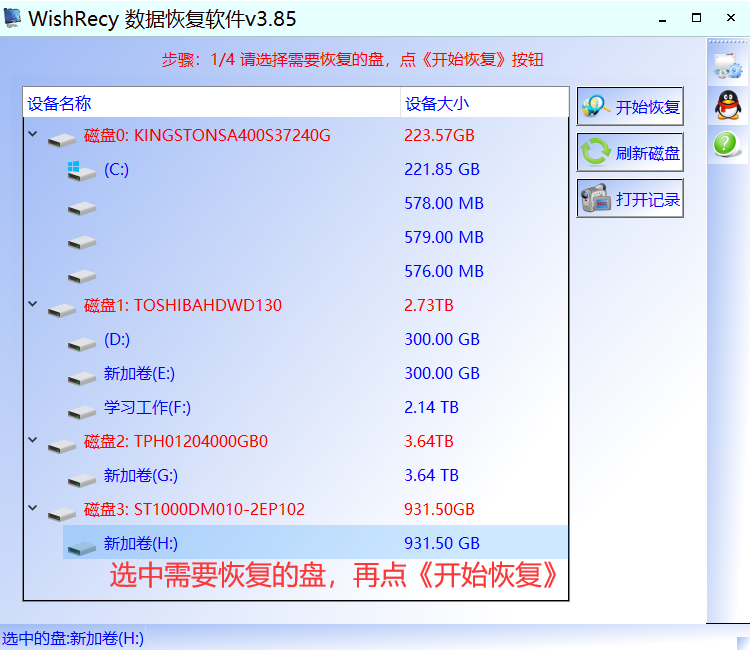The width and height of the screenshot is (750, 650).
Task: Click the 931.50GB disk size value
Action: [x=439, y=509]
